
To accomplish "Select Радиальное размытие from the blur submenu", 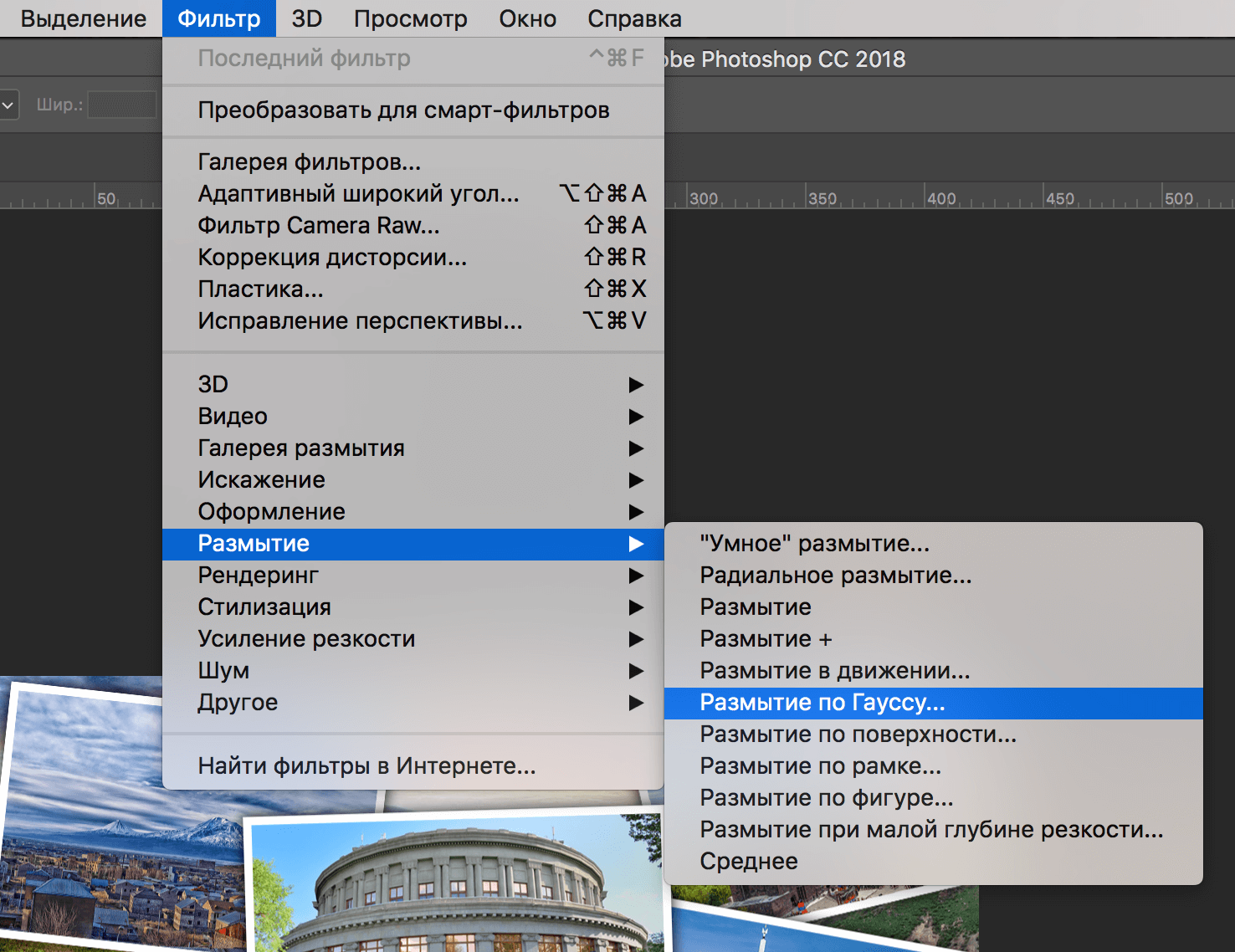I will (x=836, y=576).
